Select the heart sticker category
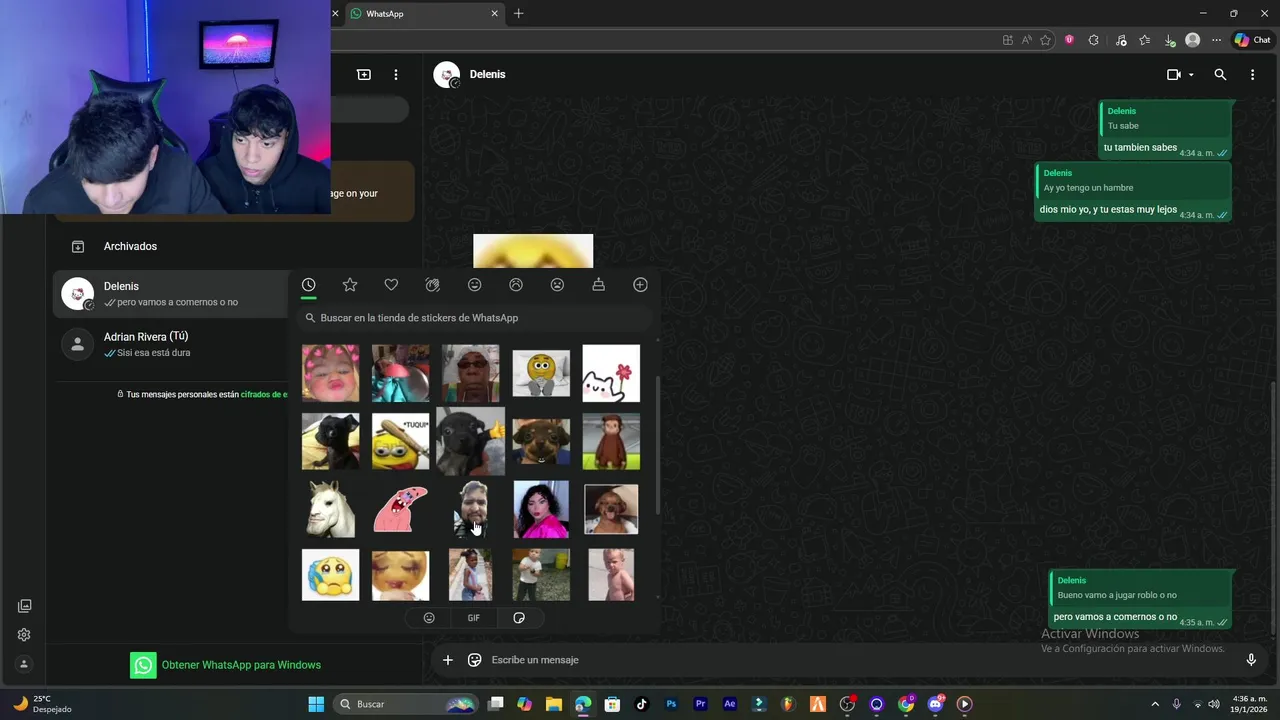 (391, 285)
